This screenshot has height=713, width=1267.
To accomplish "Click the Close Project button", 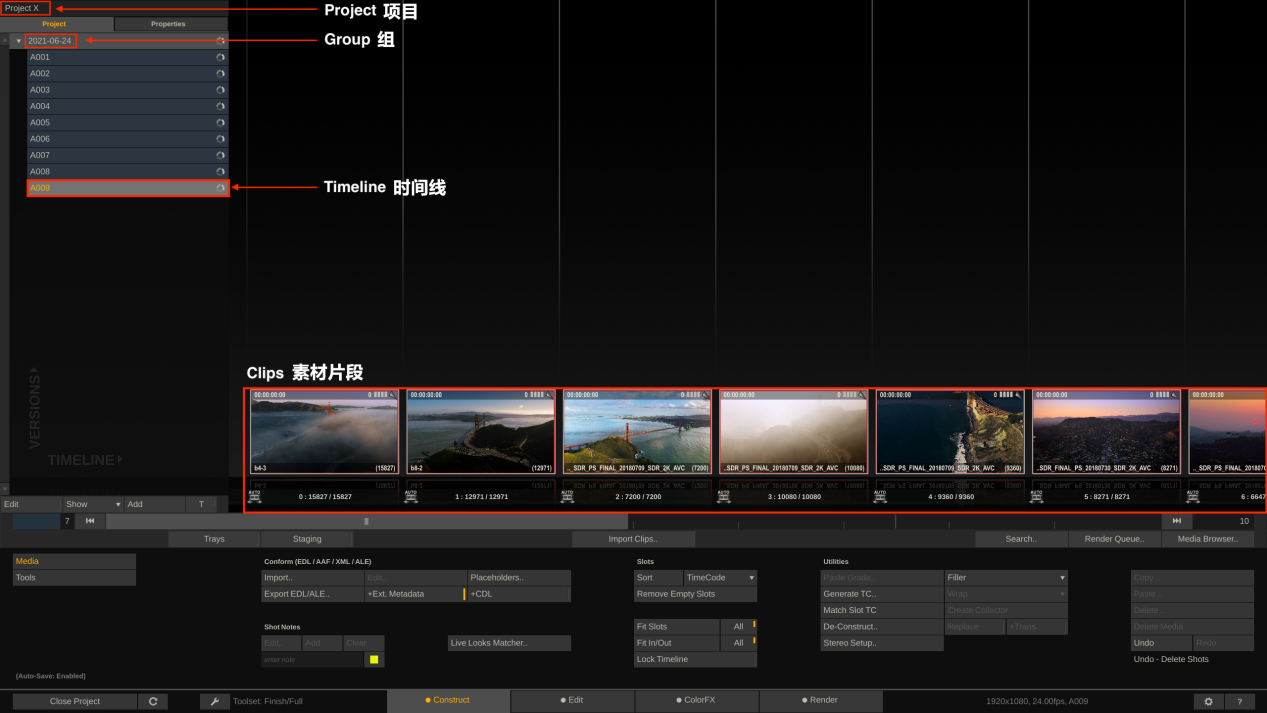I will pos(75,701).
